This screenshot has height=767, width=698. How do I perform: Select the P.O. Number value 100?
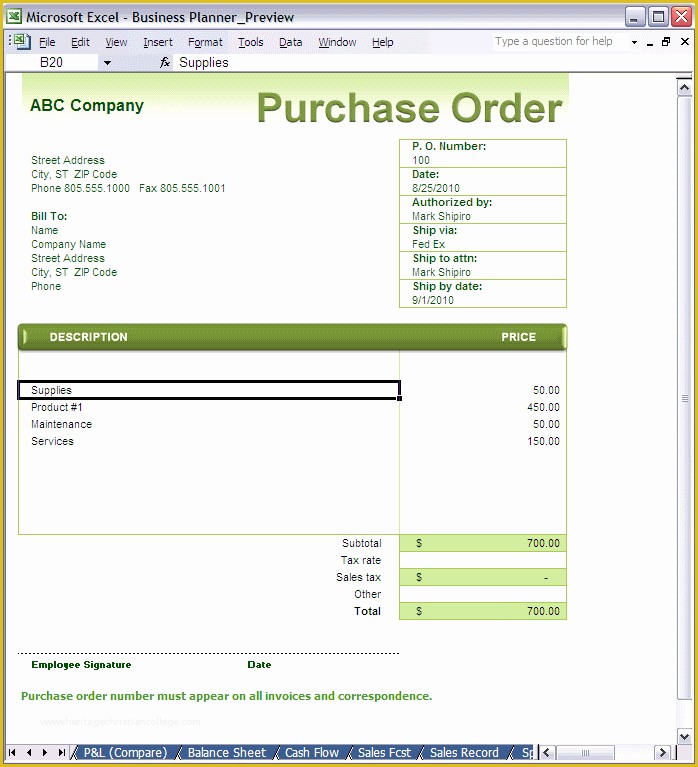pyautogui.click(x=421, y=160)
